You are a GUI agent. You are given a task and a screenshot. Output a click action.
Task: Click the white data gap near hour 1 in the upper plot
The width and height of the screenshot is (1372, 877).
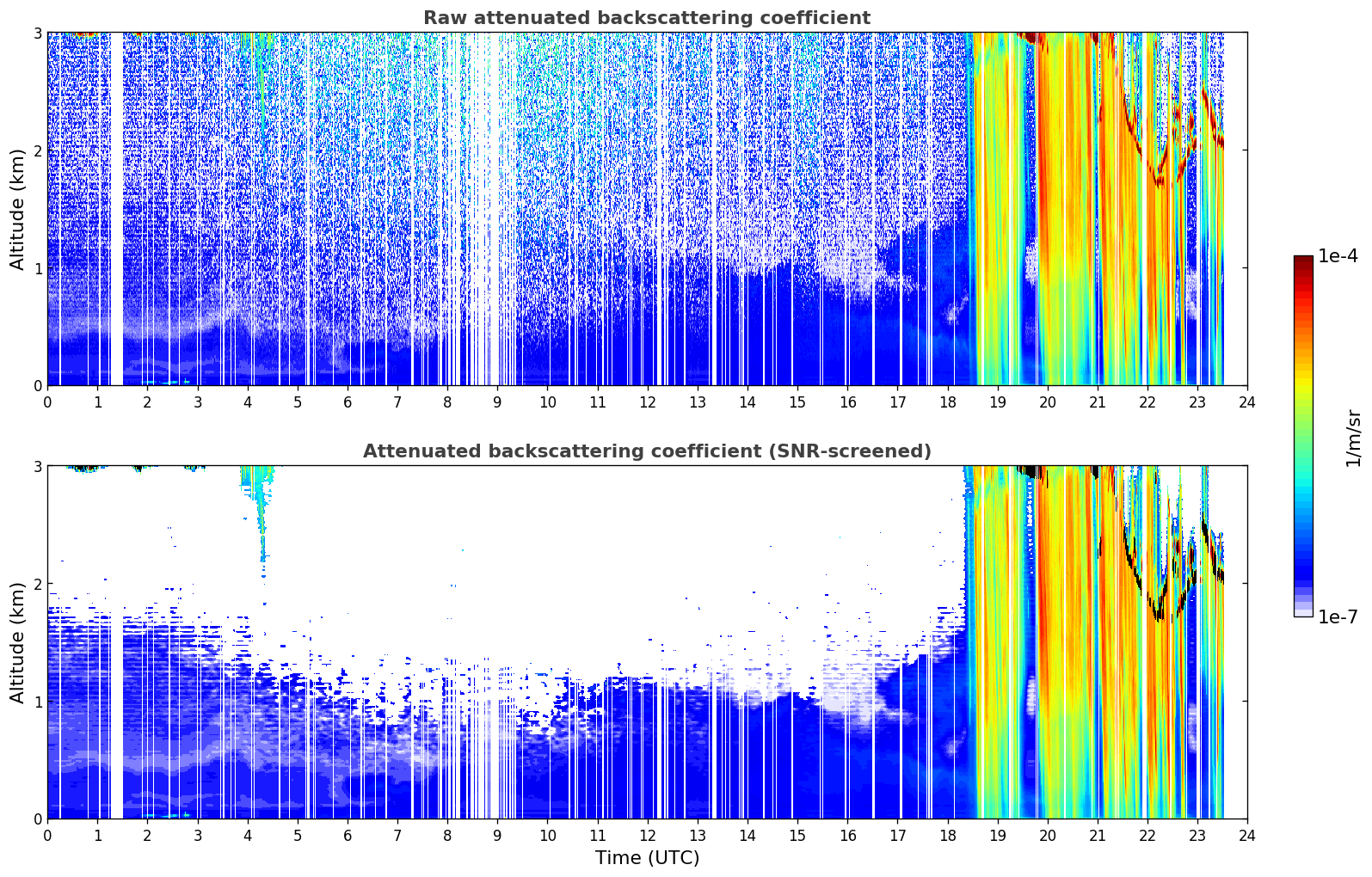tap(116, 209)
